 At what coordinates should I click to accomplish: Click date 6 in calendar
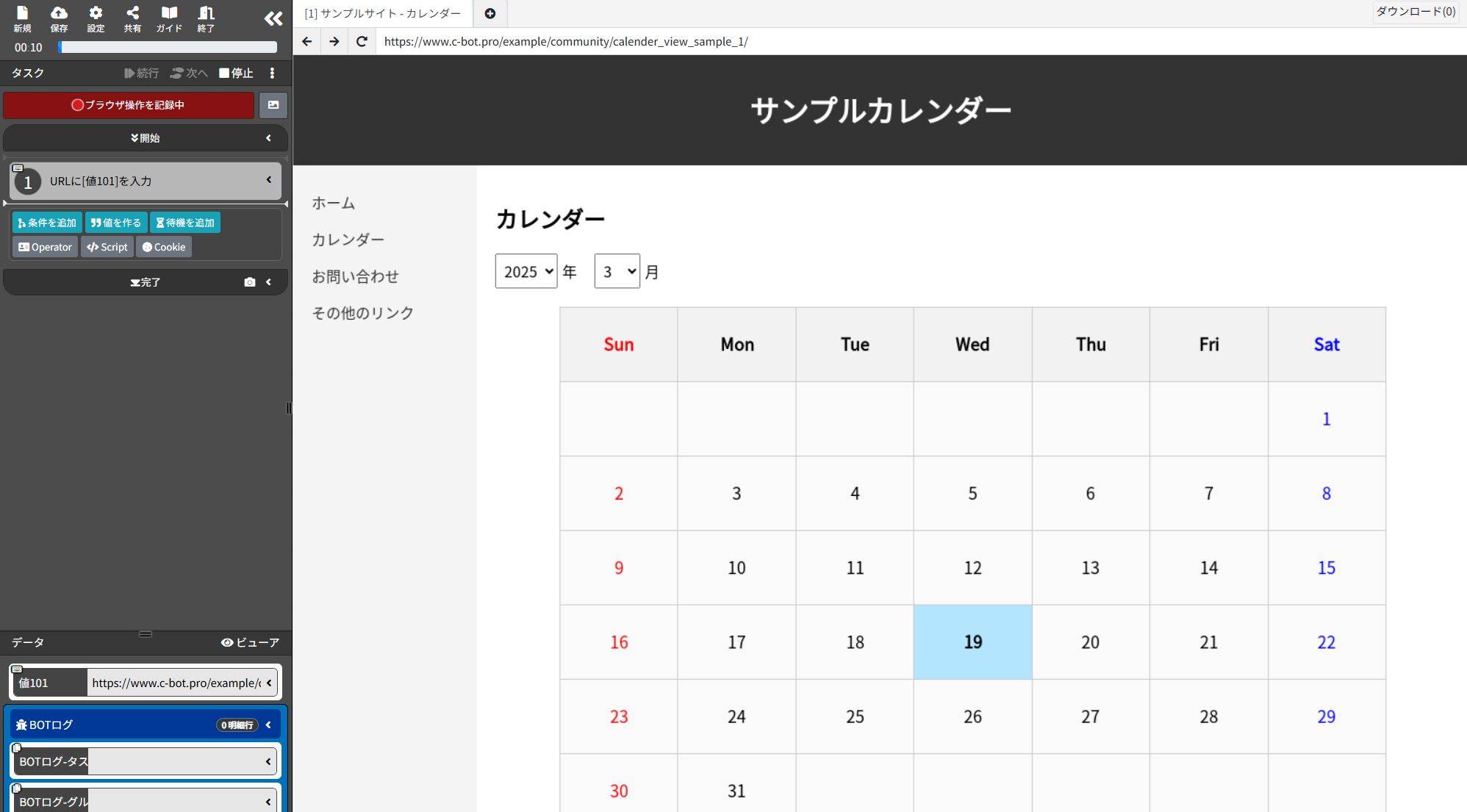(x=1091, y=493)
